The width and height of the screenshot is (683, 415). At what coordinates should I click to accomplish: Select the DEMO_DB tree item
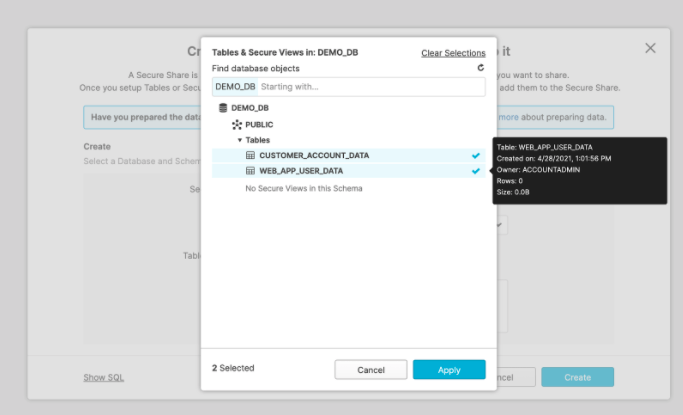[x=250, y=108]
